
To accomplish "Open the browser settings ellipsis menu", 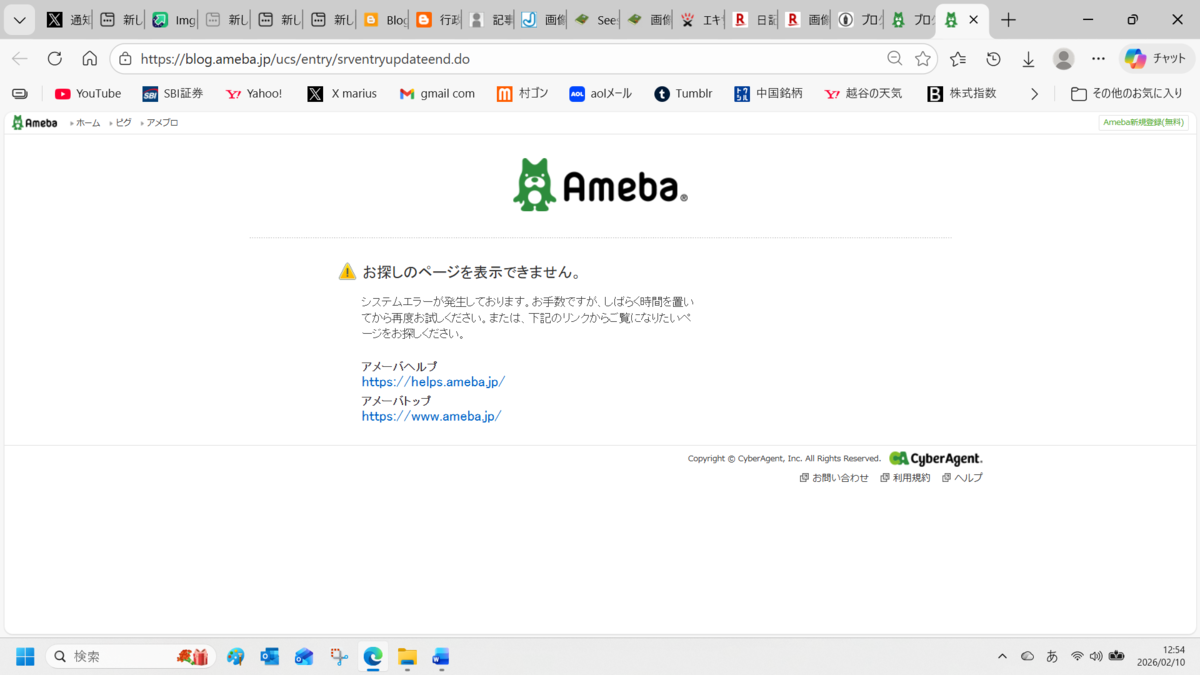I will [1099, 59].
